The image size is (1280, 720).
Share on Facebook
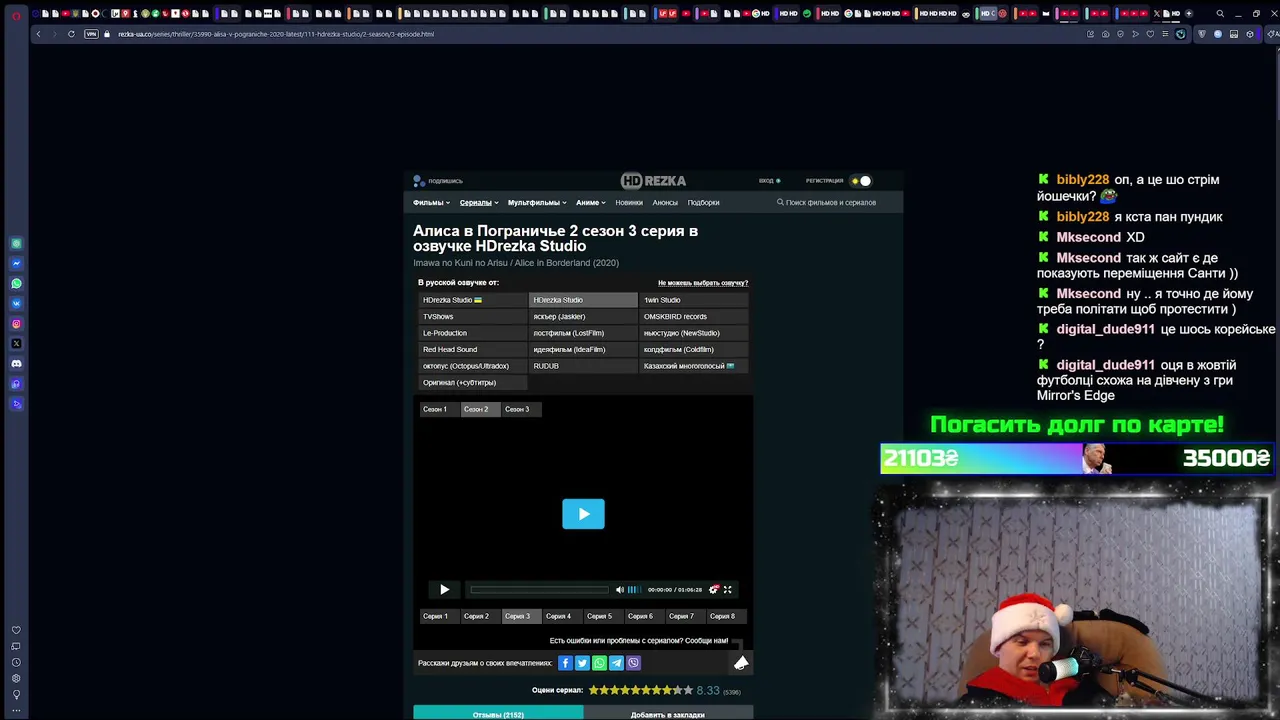(x=565, y=663)
